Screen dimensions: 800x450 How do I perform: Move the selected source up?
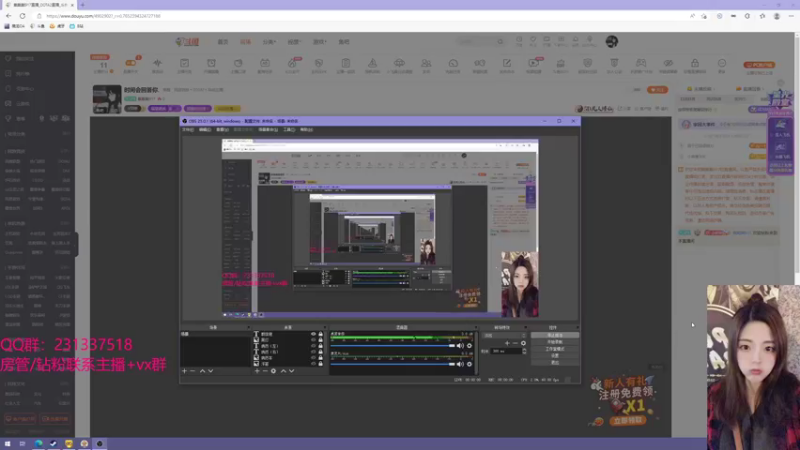284,371
